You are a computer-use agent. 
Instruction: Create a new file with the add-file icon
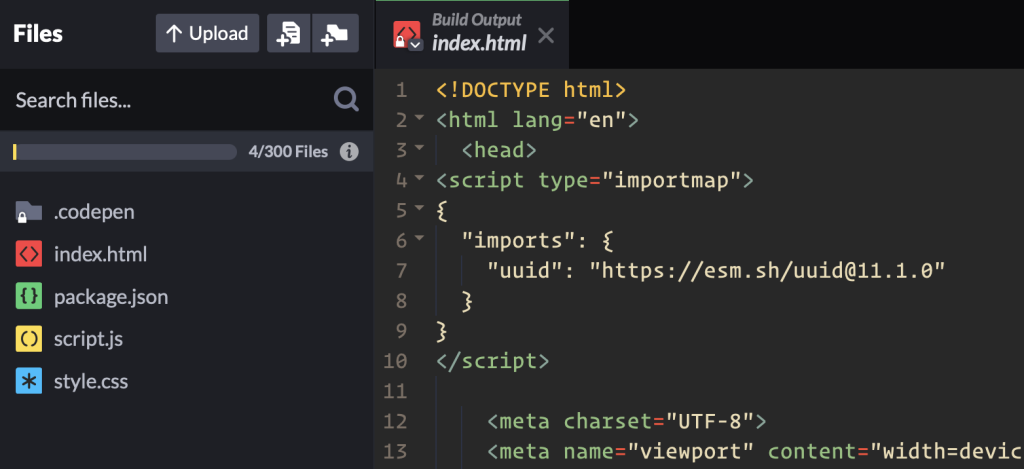(x=289, y=33)
